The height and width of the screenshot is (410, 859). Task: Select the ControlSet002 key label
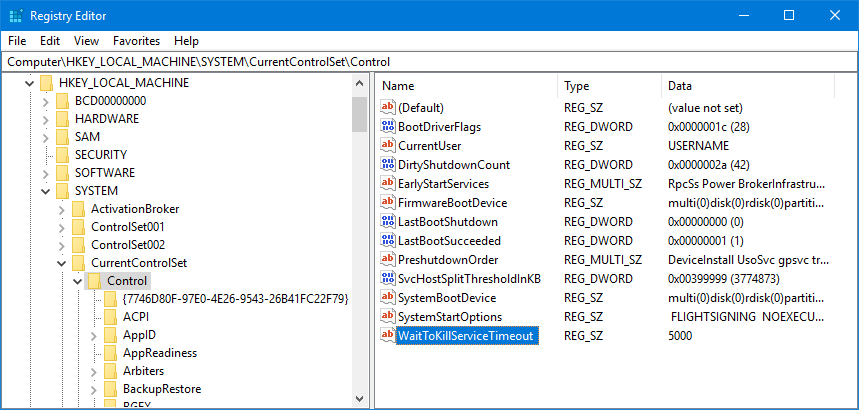128,245
